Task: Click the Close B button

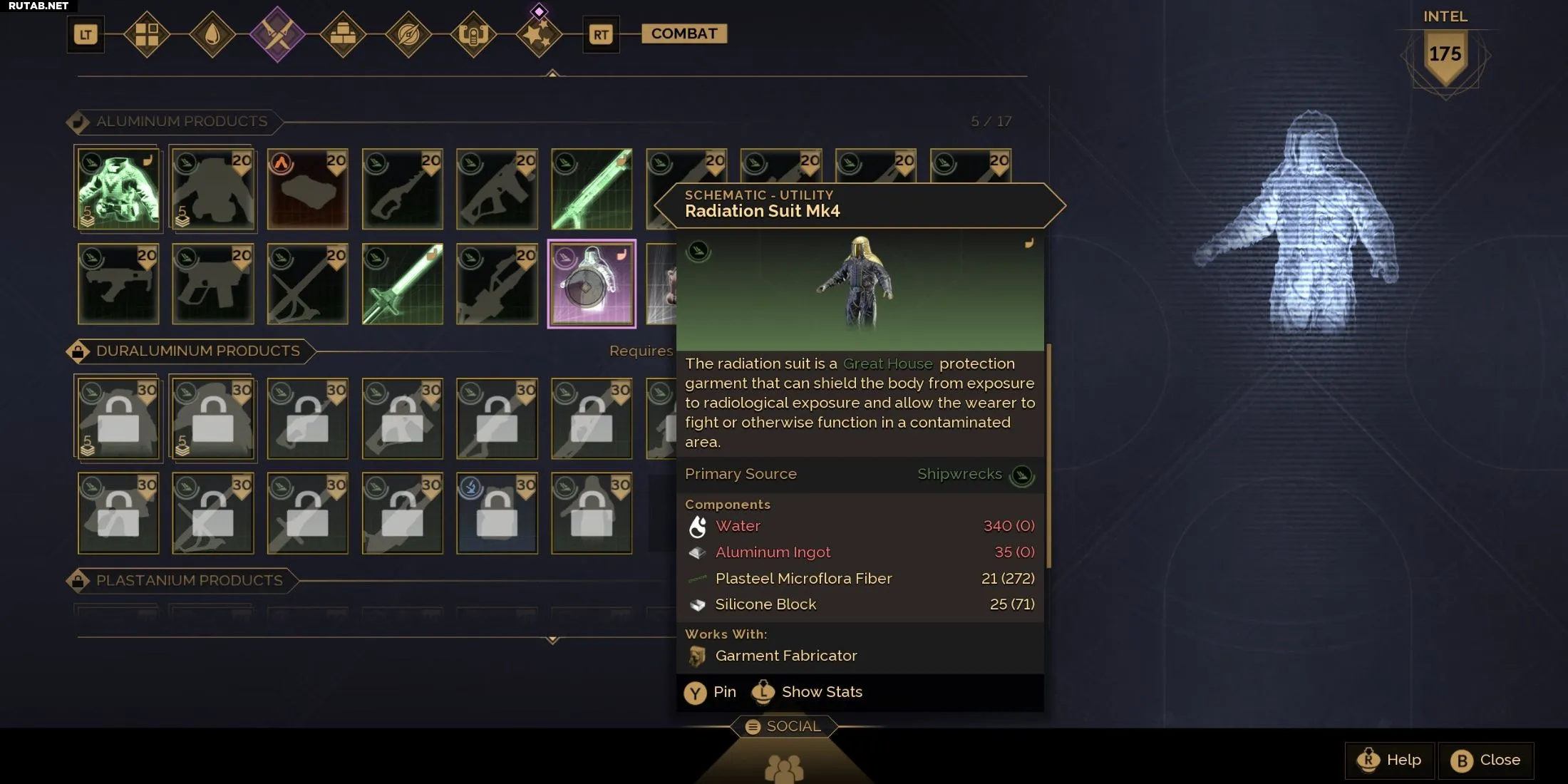Action: pyautogui.click(x=1486, y=760)
